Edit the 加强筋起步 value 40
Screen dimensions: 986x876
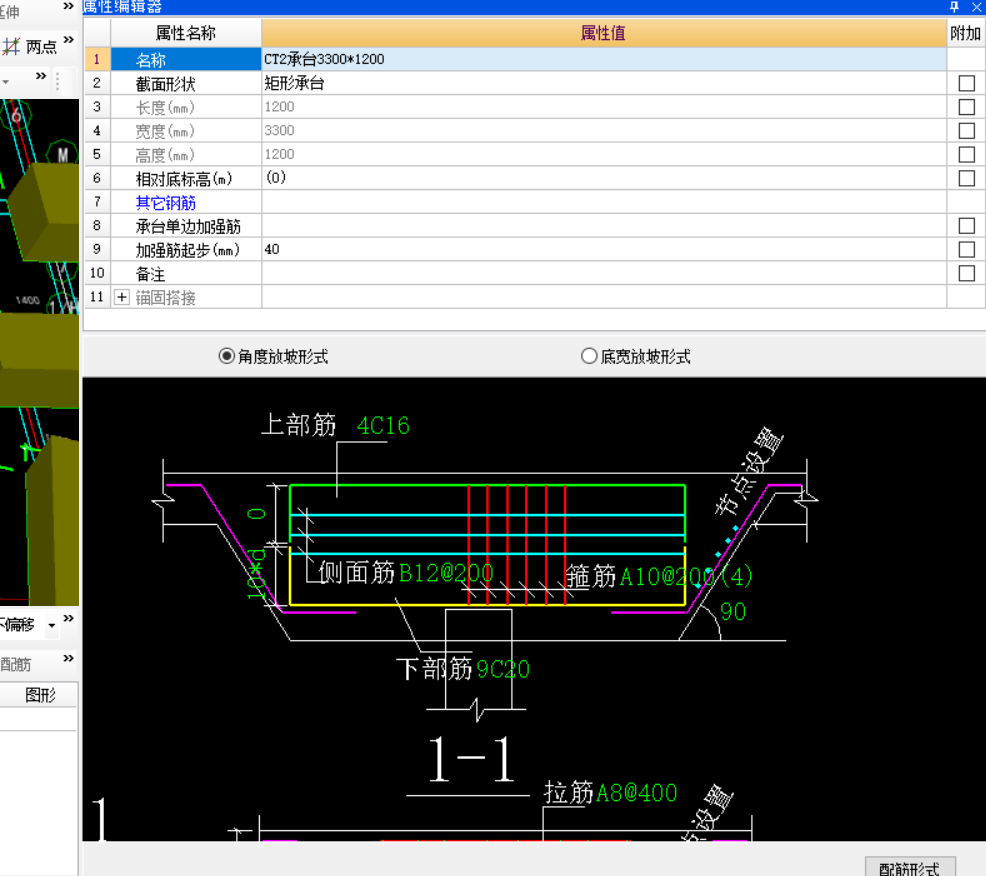pyautogui.click(x=604, y=250)
